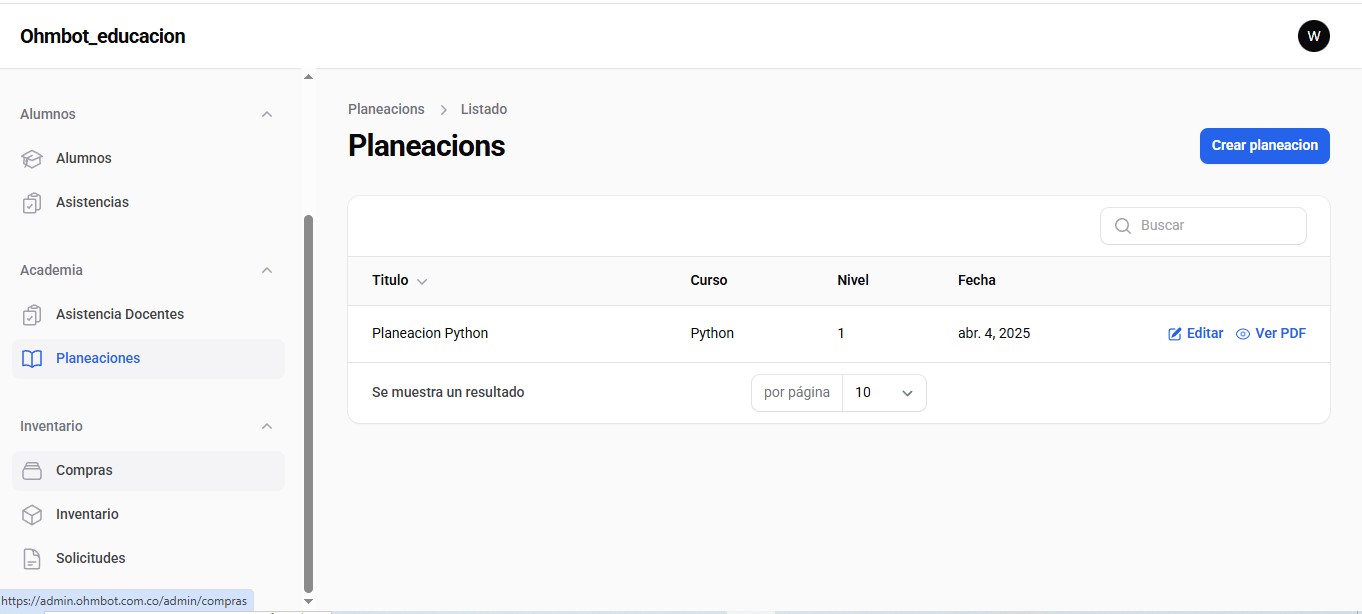The height and width of the screenshot is (614, 1362).
Task: Click the Planeacion Python title cell
Action: (x=430, y=333)
